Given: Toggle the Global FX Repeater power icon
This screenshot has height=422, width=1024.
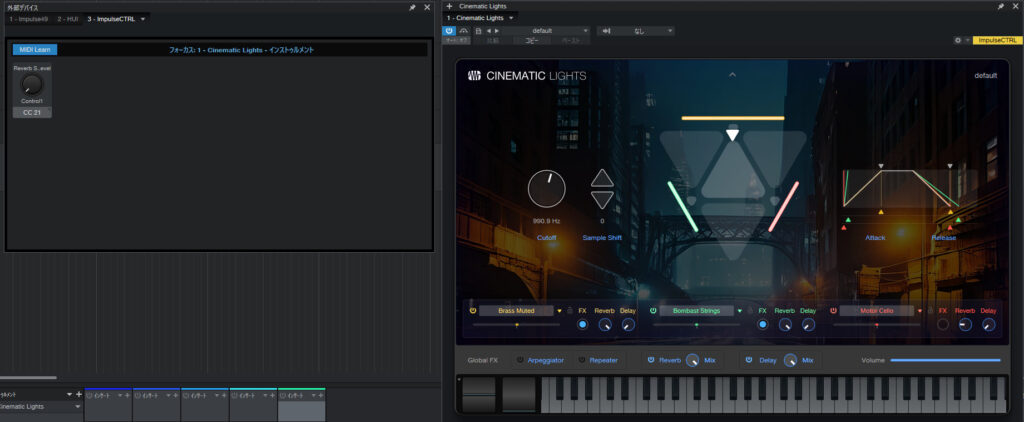Looking at the screenshot, I should 580,360.
